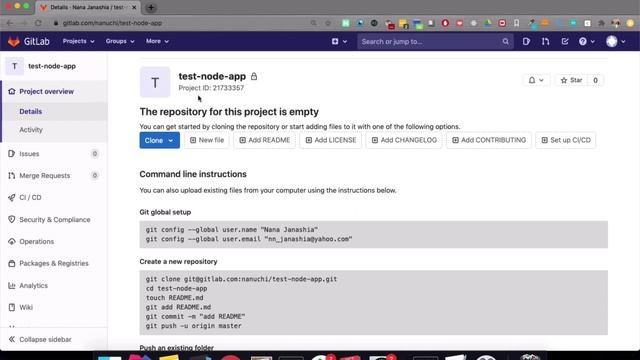Click the private lock icon next to project name

coord(254,76)
